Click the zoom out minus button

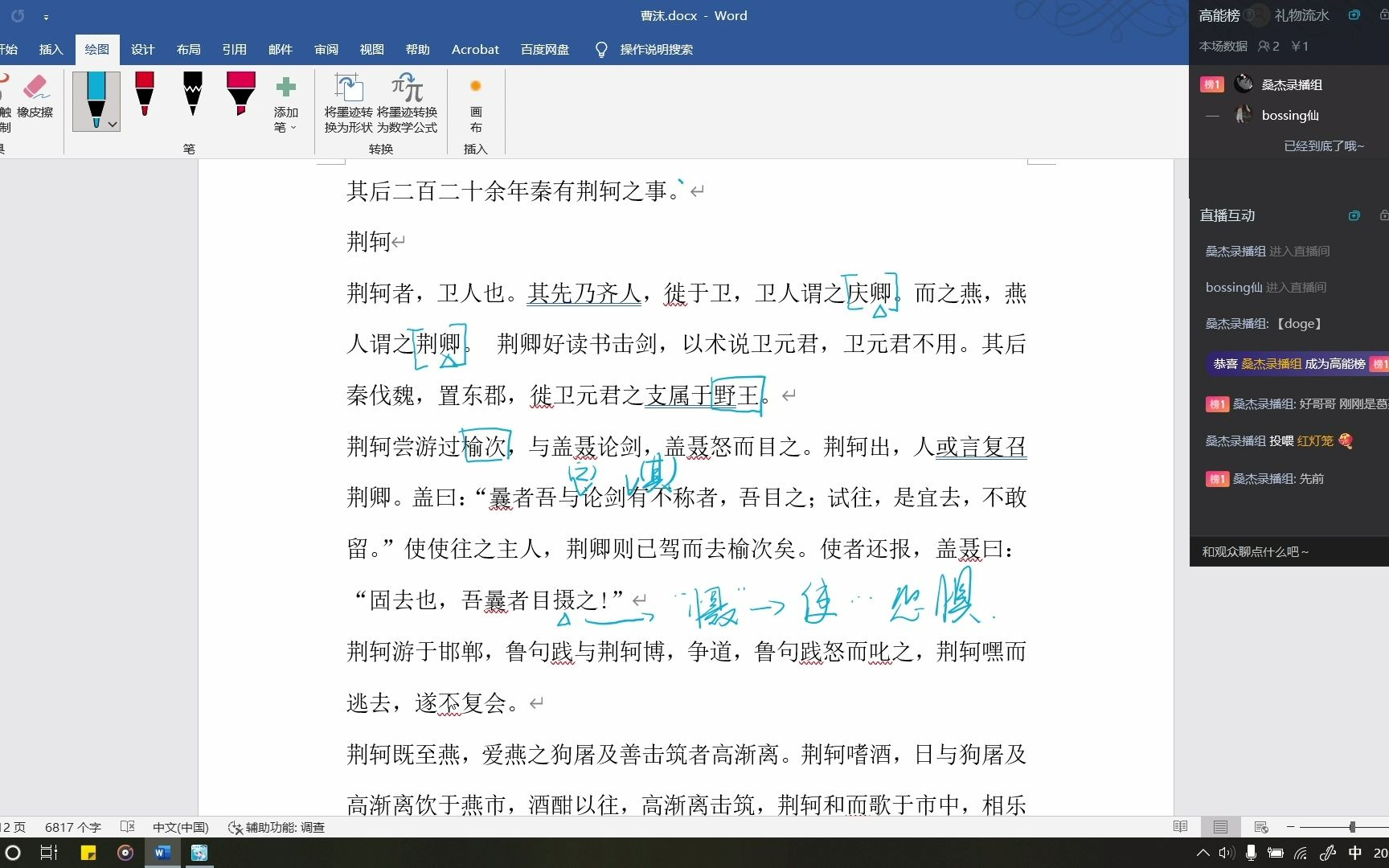pos(1290,827)
